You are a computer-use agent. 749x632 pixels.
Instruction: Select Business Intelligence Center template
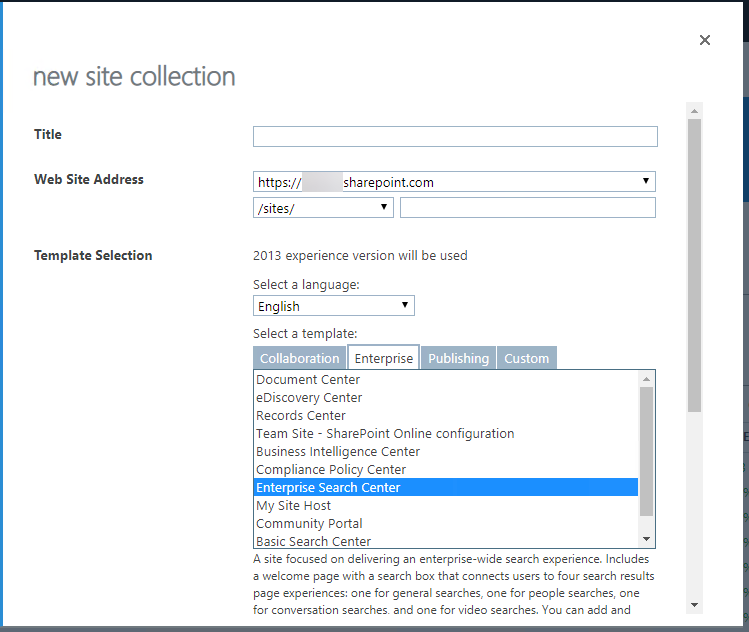[x=338, y=452]
